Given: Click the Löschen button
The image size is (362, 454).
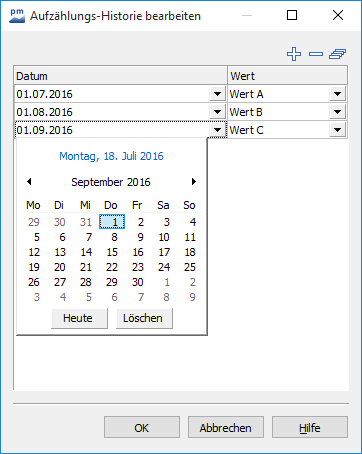Looking at the screenshot, I should click(x=144, y=318).
